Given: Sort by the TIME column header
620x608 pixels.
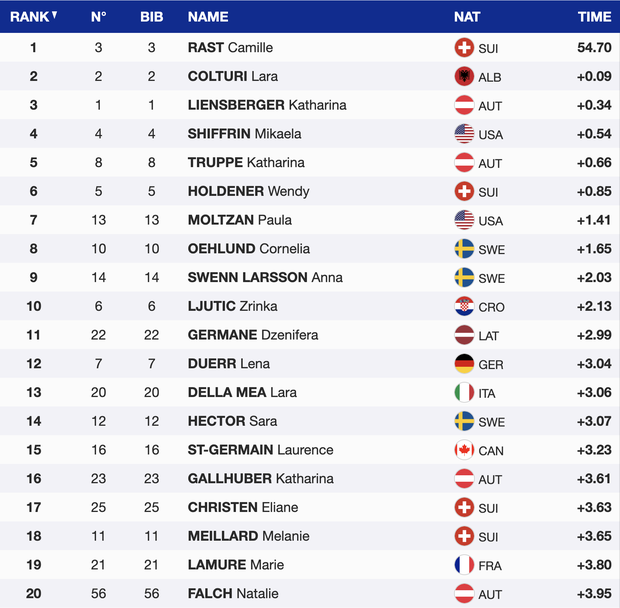Looking at the screenshot, I should pyautogui.click(x=594, y=17).
